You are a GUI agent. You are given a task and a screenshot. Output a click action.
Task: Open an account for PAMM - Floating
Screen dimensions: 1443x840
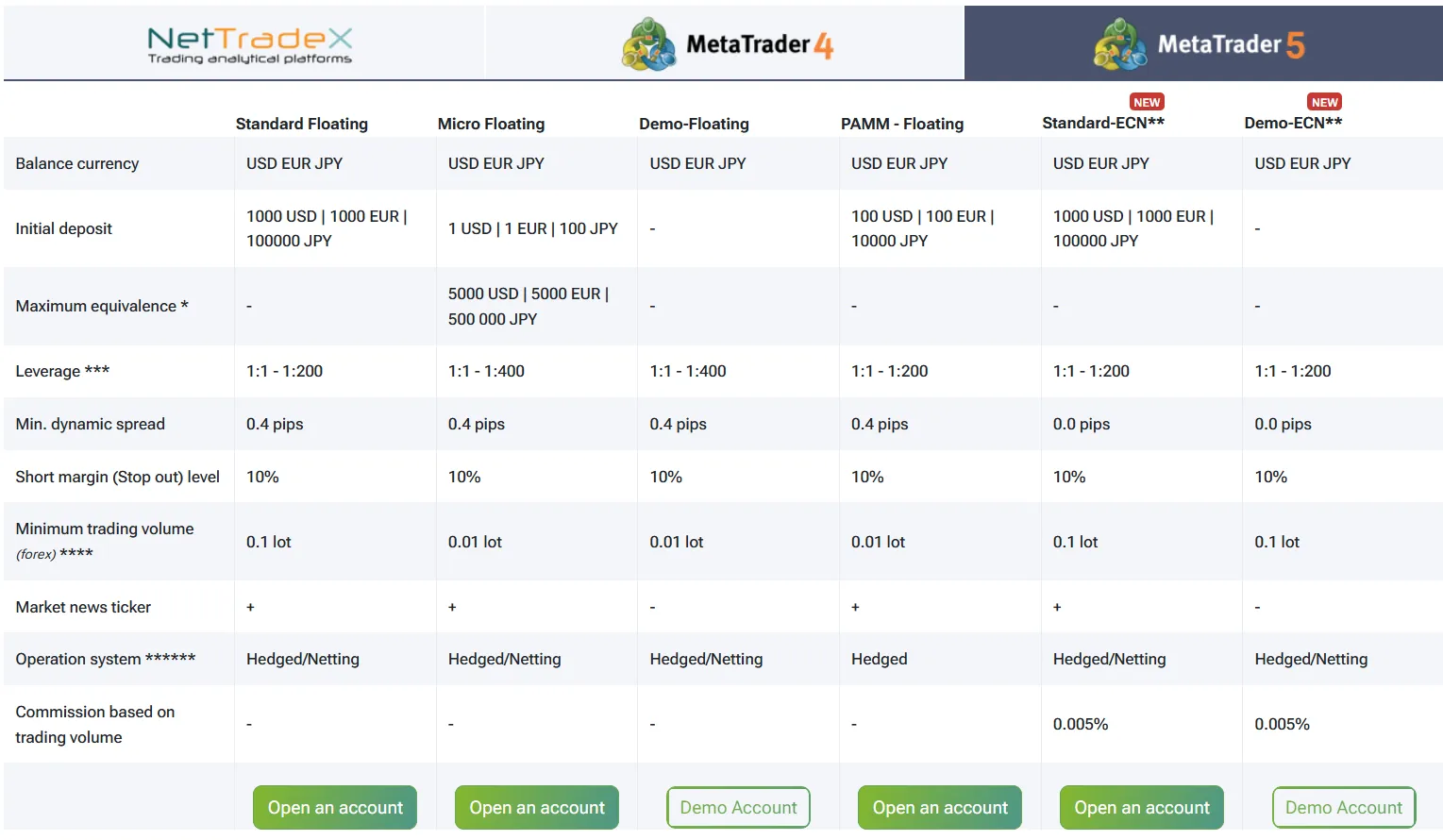(x=940, y=808)
